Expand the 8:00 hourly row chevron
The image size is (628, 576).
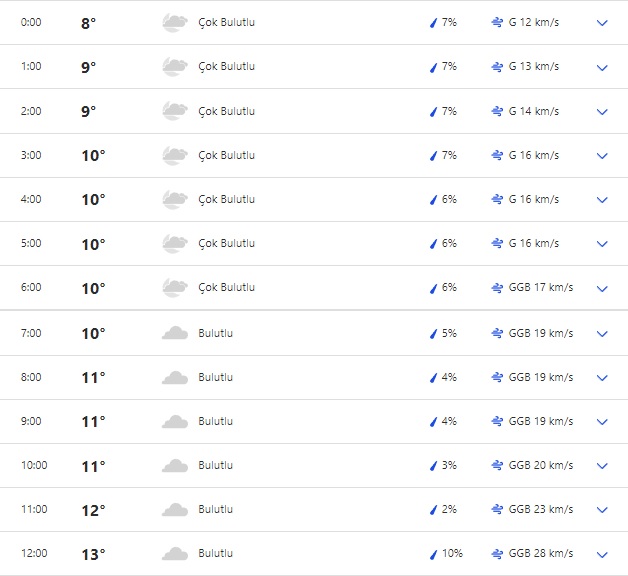[x=602, y=378]
